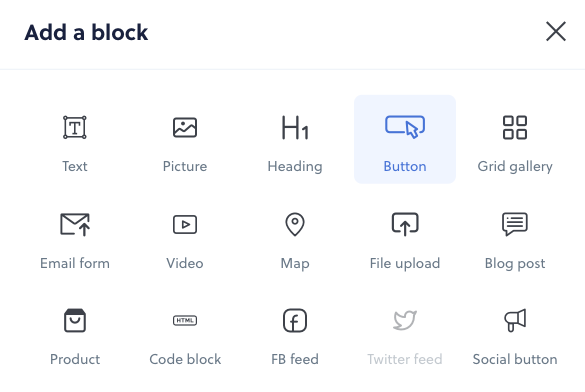Click the "Email form" label text

pyautogui.click(x=75, y=263)
